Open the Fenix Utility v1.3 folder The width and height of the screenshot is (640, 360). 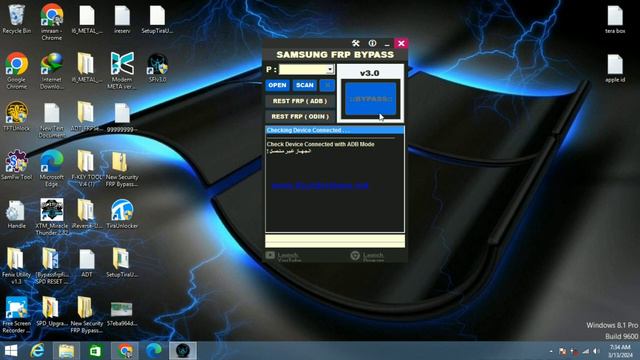tap(16, 266)
